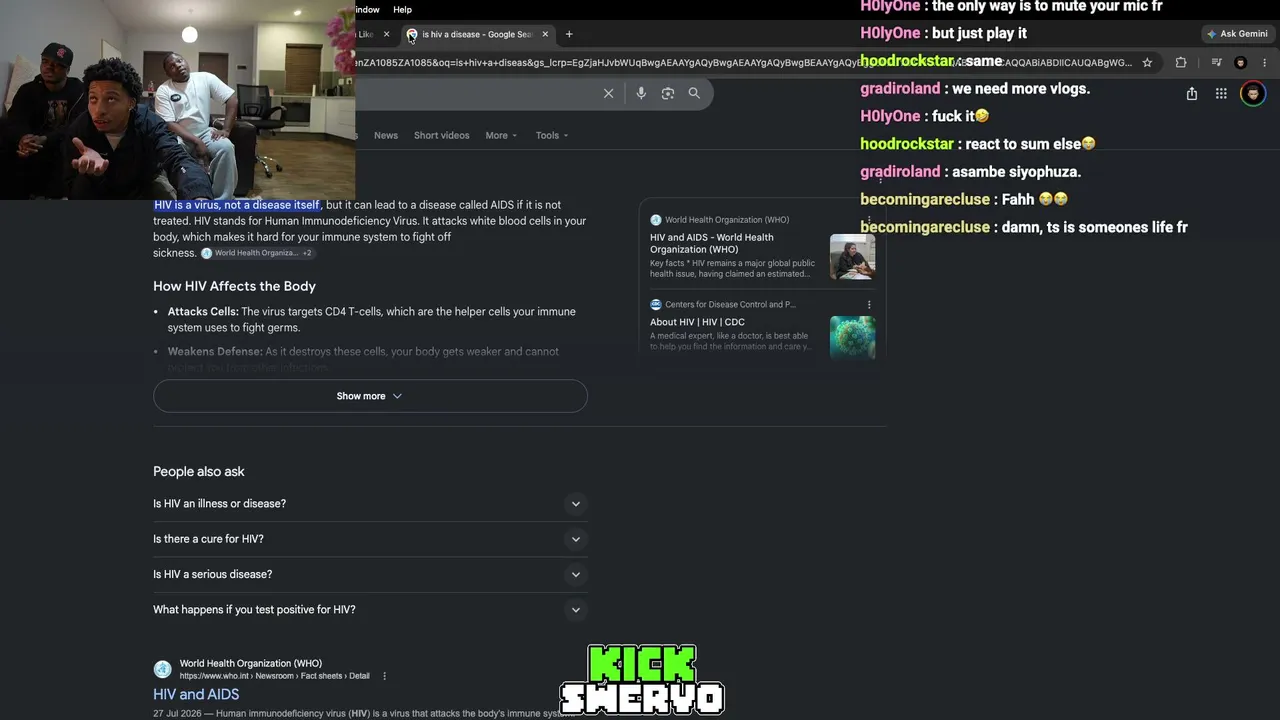Bookmark this page with the star icon
Viewport: 1280px width, 720px height.
tap(1147, 62)
